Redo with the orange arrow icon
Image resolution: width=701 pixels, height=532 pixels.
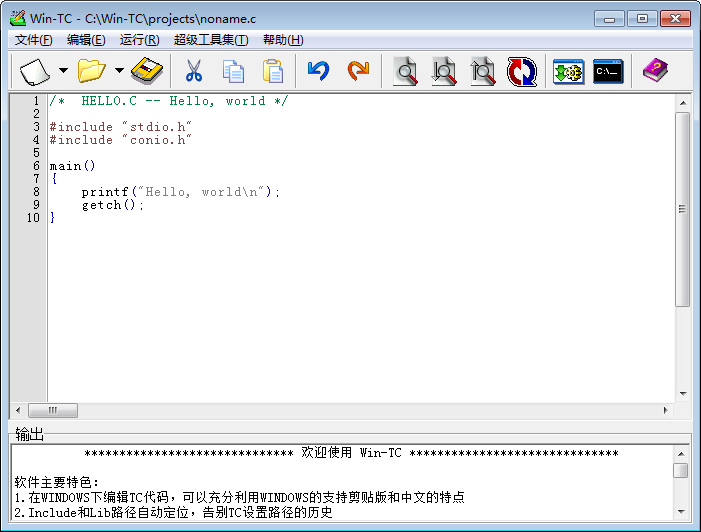click(x=359, y=71)
